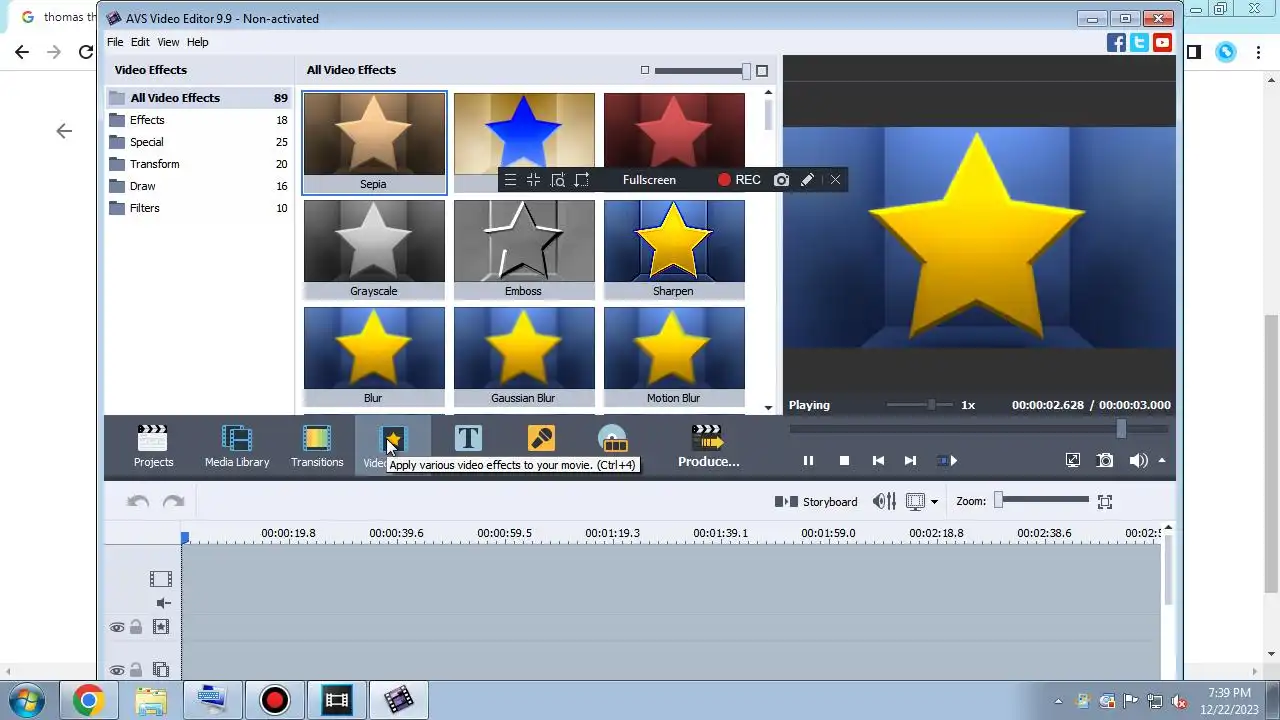Screen dimensions: 1280x720
Task: Redo the last action
Action: (x=173, y=502)
